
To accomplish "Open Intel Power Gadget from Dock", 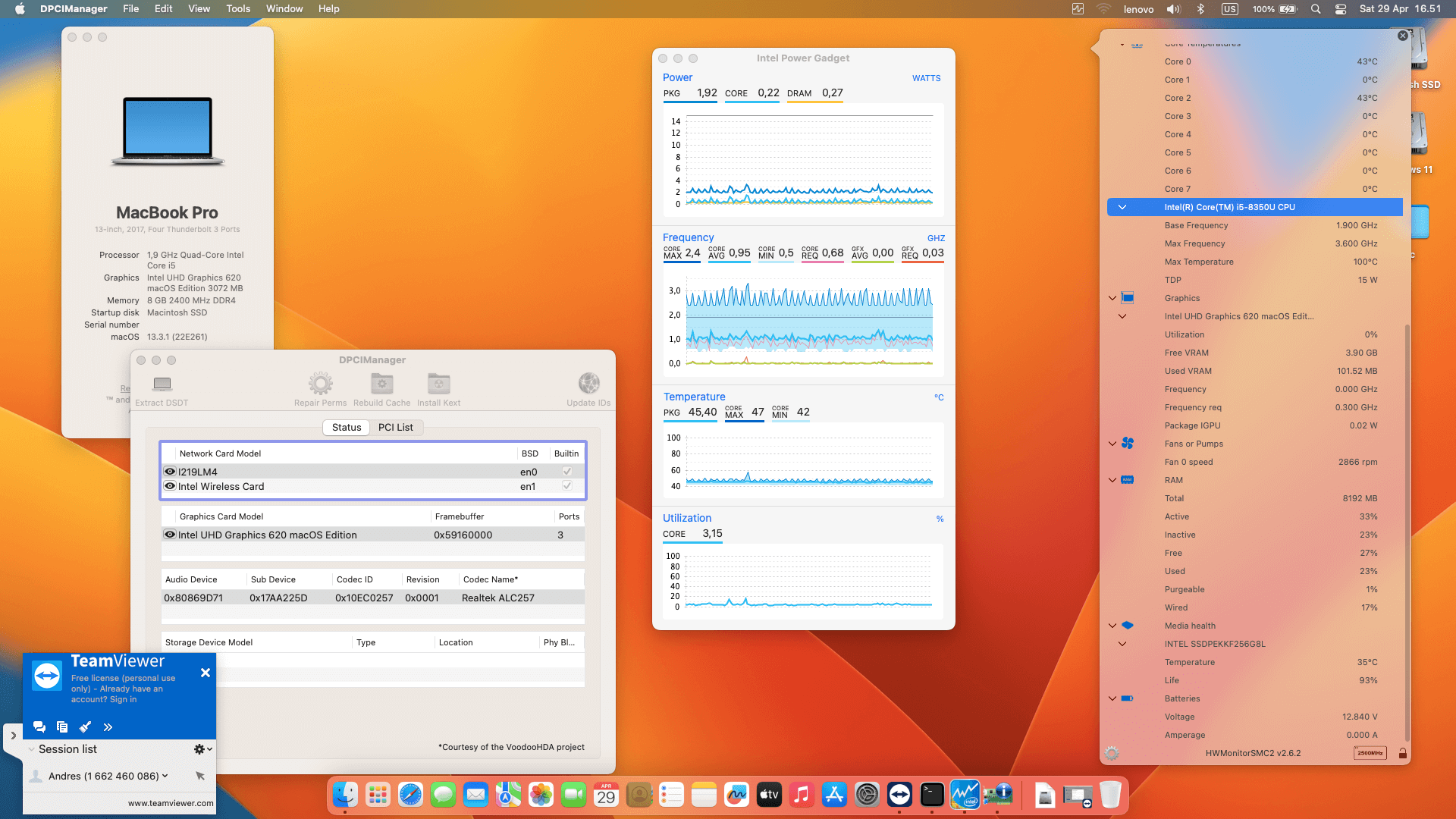I will coord(965,795).
